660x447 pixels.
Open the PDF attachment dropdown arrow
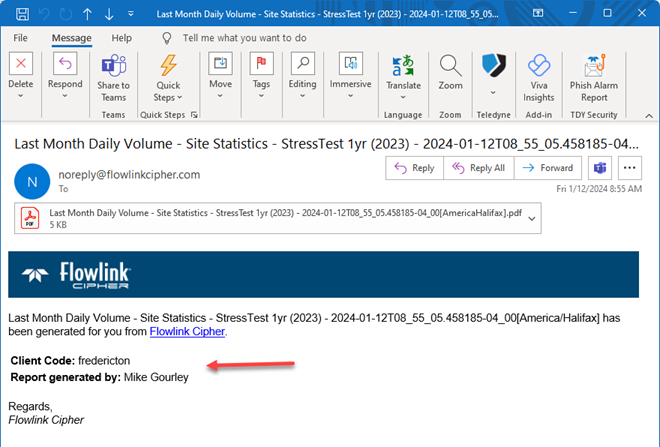tap(531, 217)
